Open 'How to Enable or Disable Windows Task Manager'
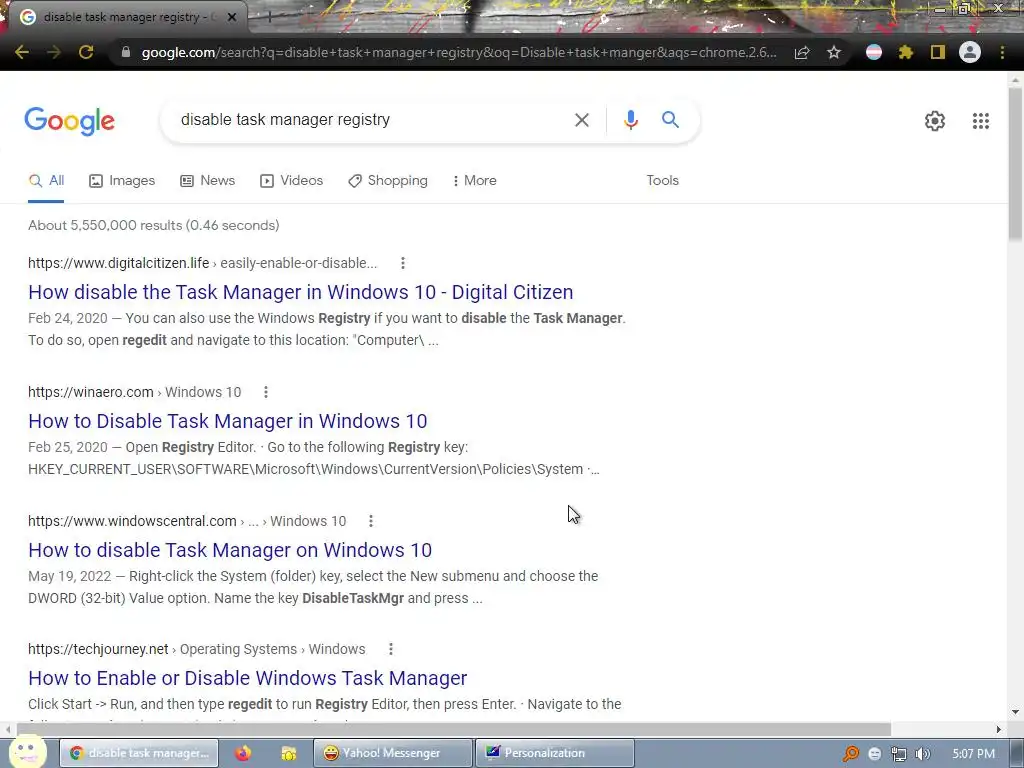Viewport: 1024px width, 768px height. 248,678
